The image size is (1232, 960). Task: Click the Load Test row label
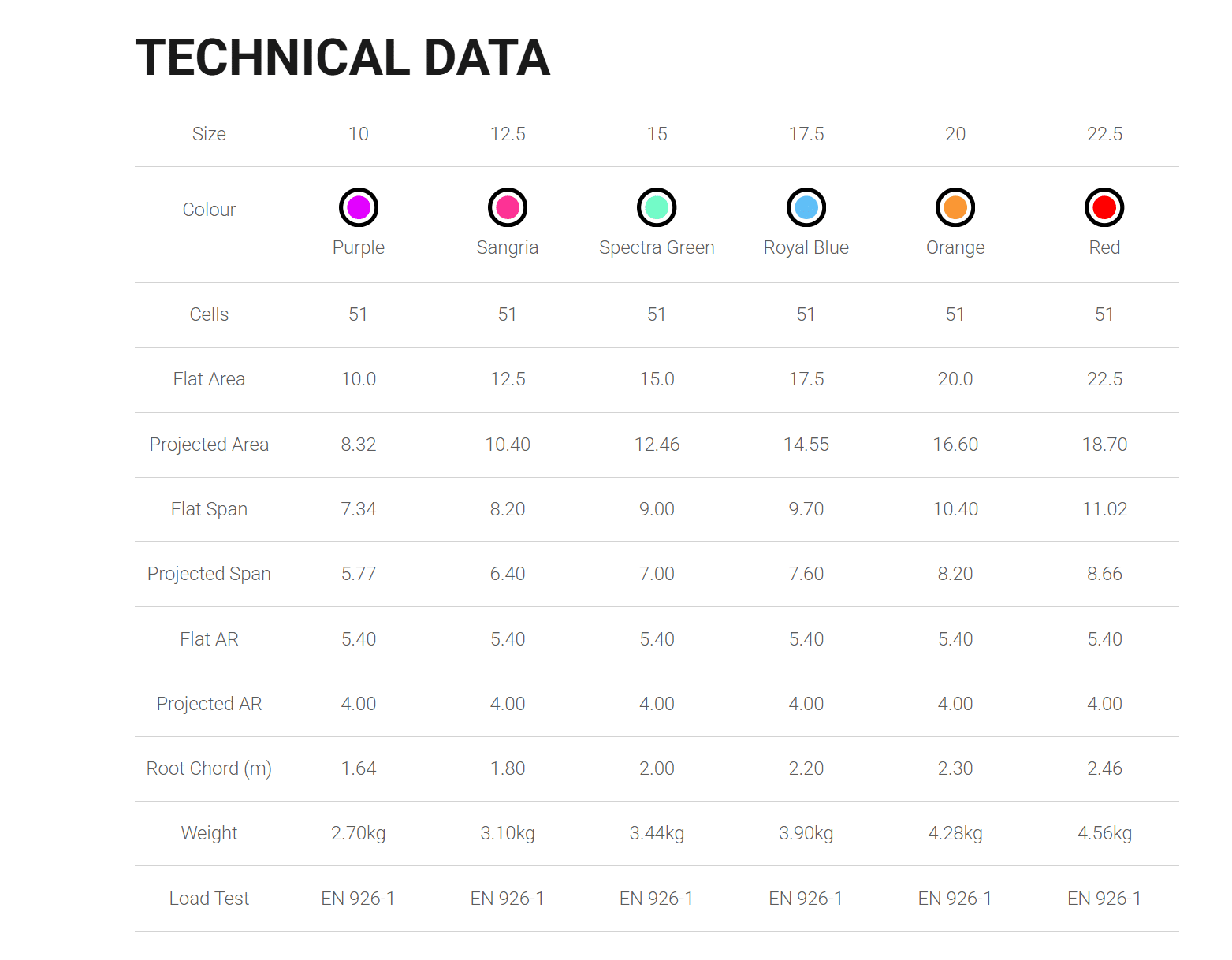209,899
